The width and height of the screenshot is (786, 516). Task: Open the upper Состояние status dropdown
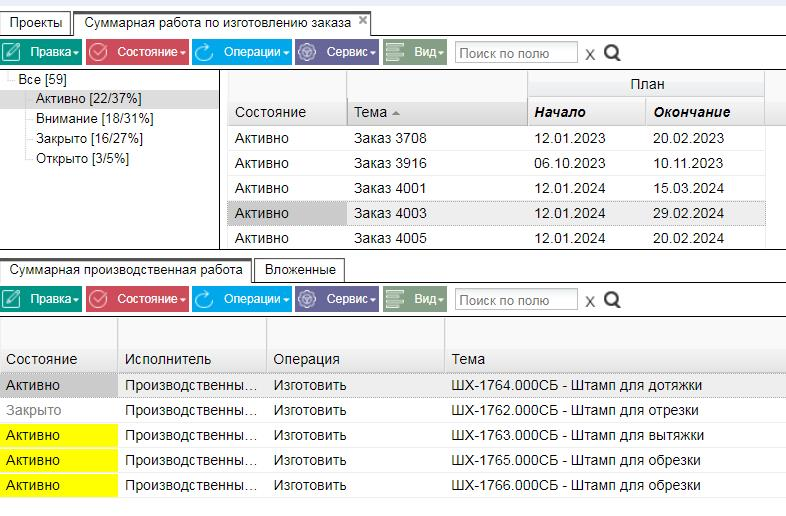point(137,52)
